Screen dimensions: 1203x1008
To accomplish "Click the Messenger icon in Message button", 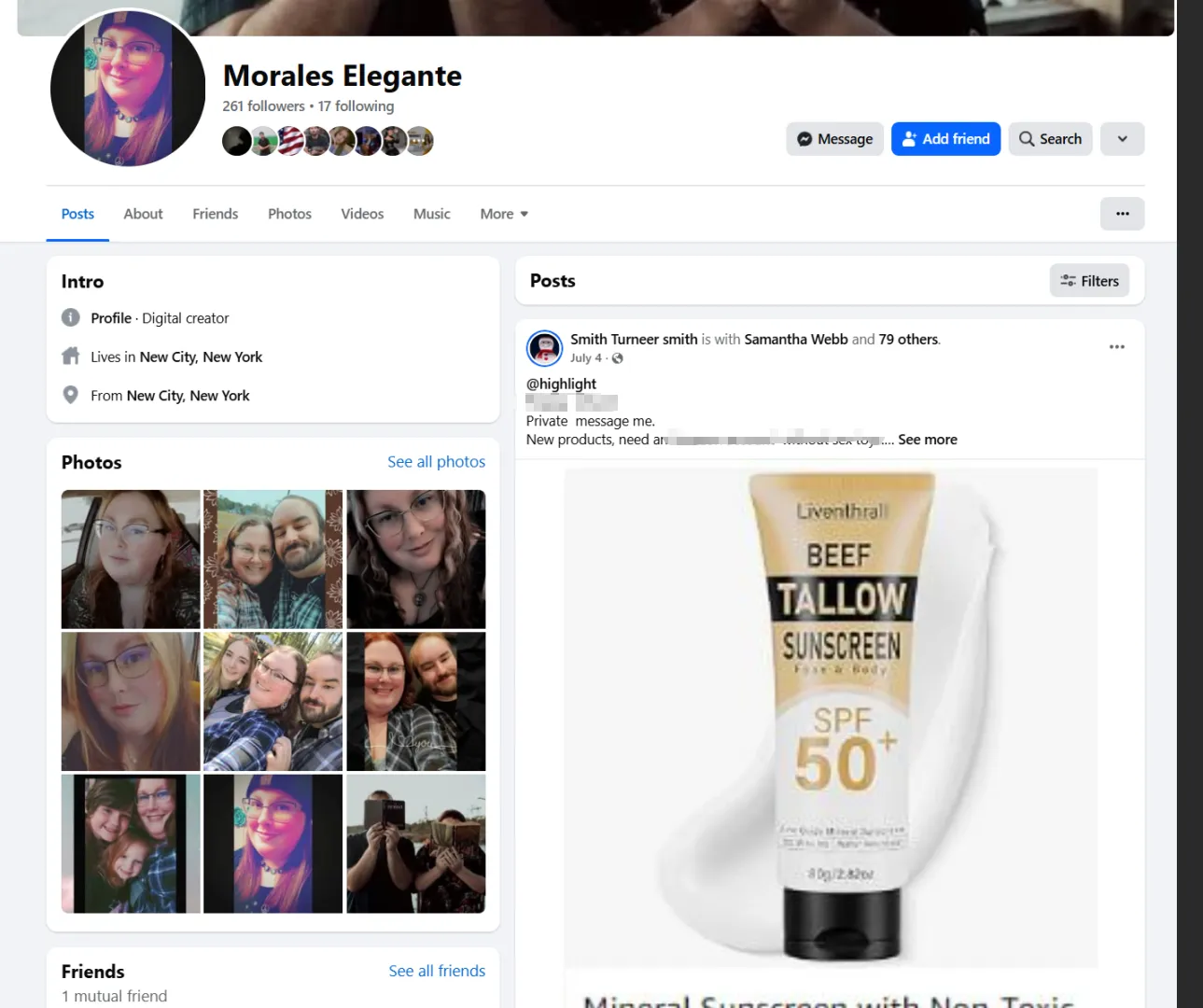I will pyautogui.click(x=804, y=139).
